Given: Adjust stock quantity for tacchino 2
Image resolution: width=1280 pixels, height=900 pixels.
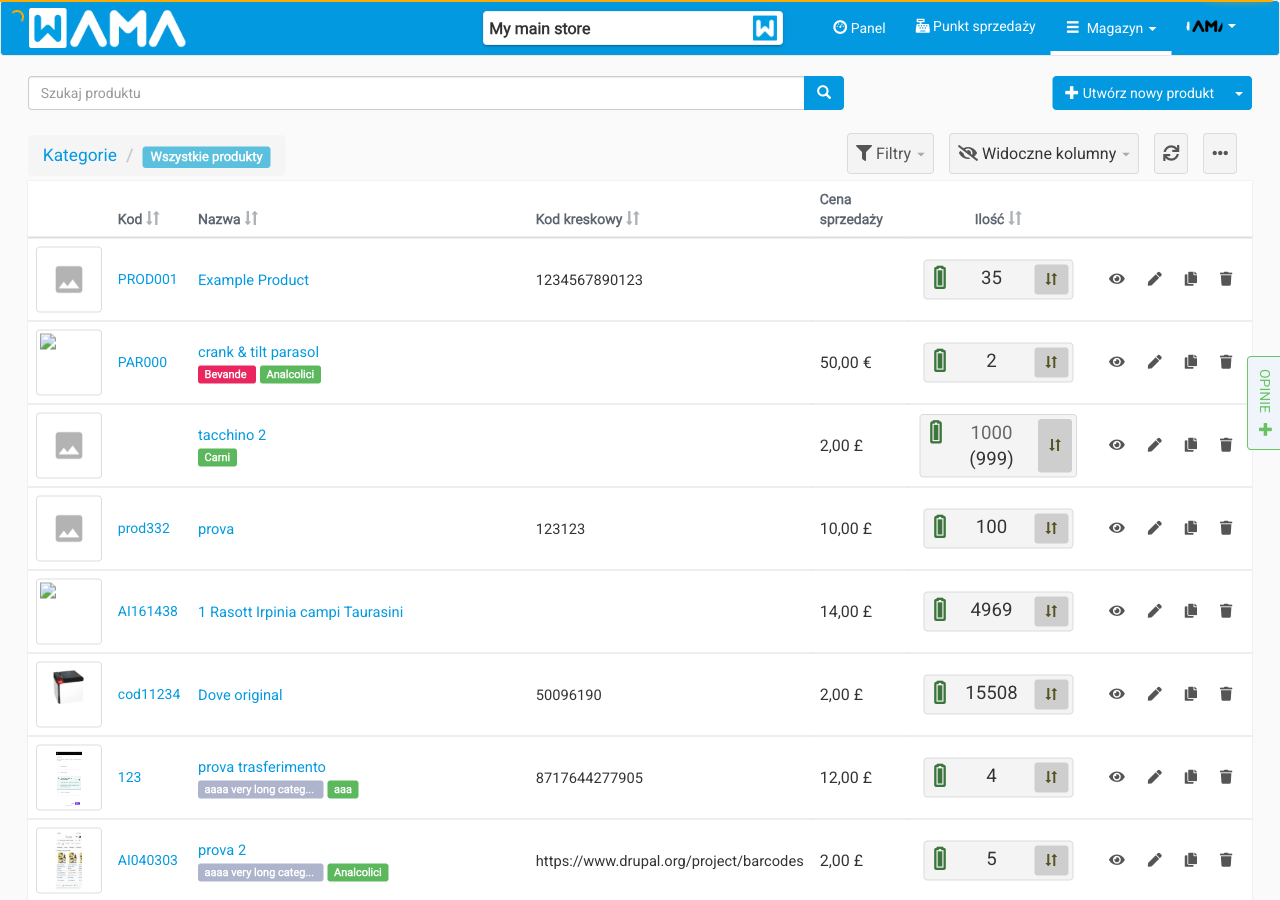Looking at the screenshot, I should coord(1054,446).
